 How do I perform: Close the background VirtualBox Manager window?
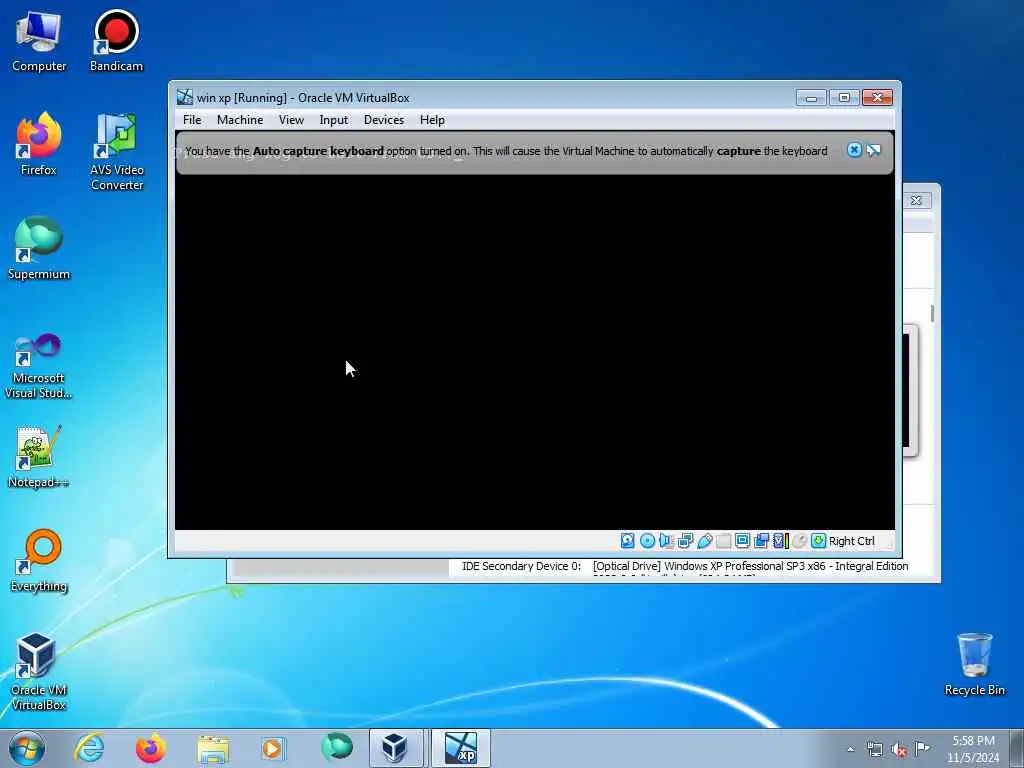point(916,200)
